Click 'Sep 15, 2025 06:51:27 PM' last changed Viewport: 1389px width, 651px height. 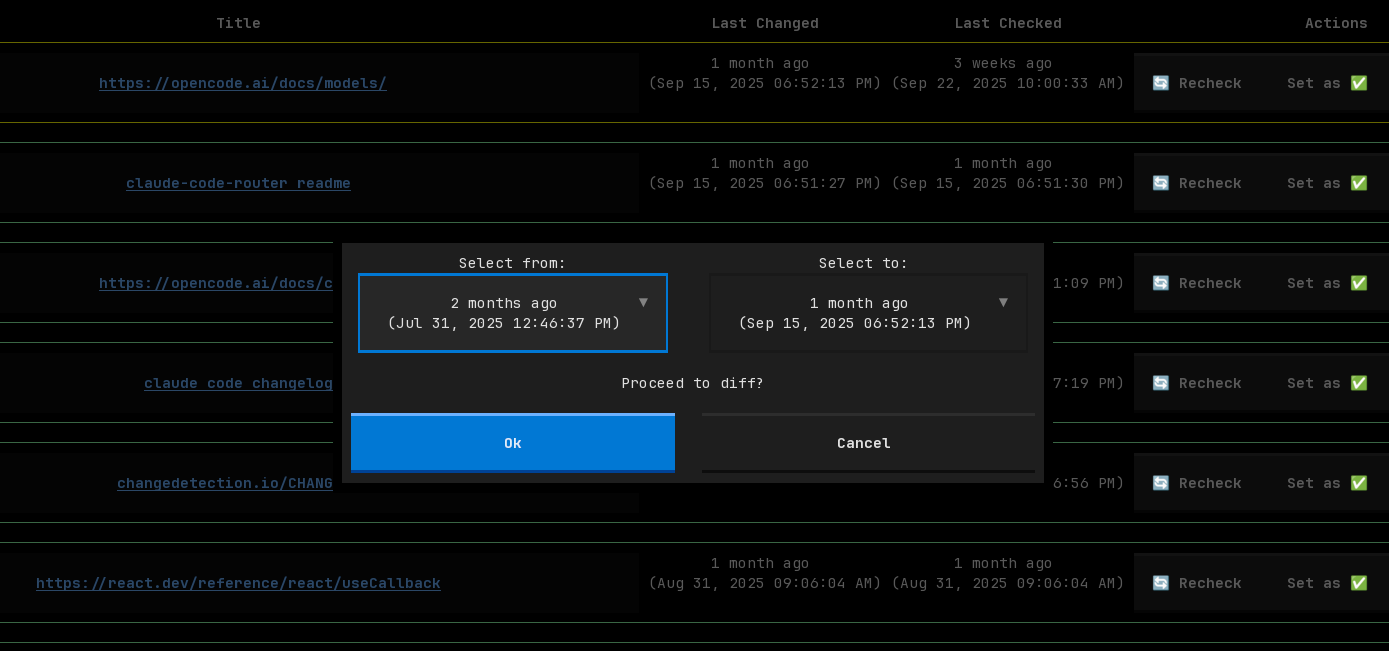[765, 183]
